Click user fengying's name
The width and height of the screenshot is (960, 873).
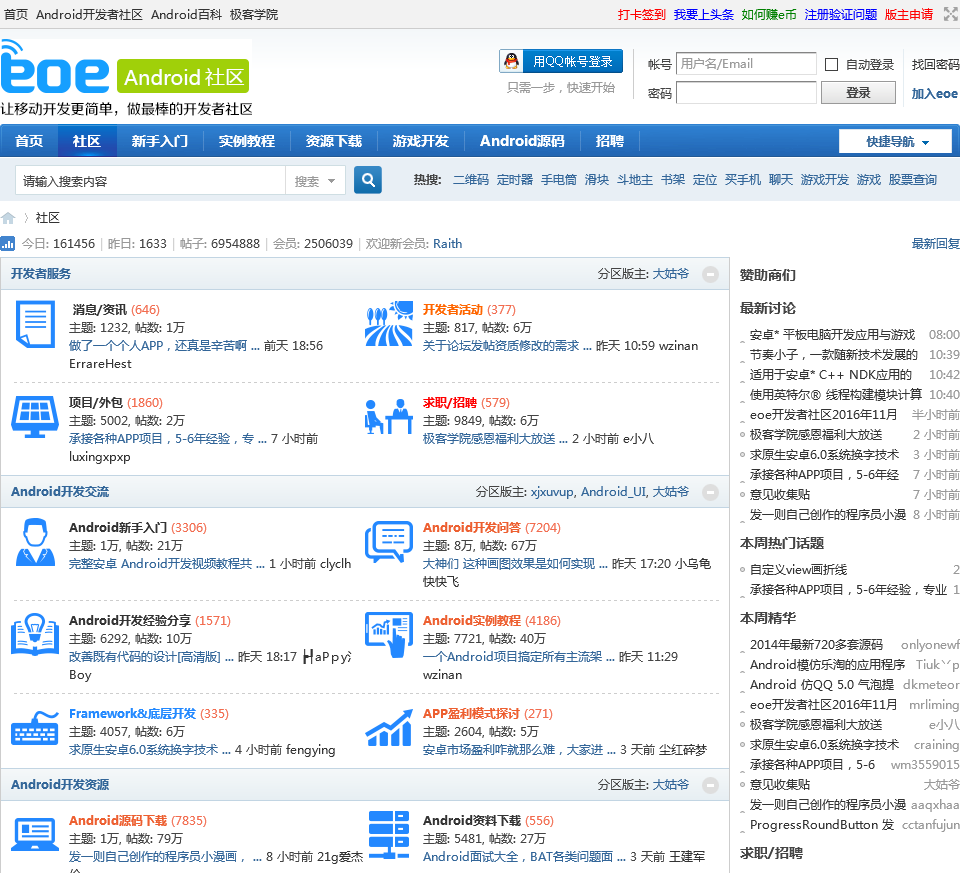click(310, 750)
